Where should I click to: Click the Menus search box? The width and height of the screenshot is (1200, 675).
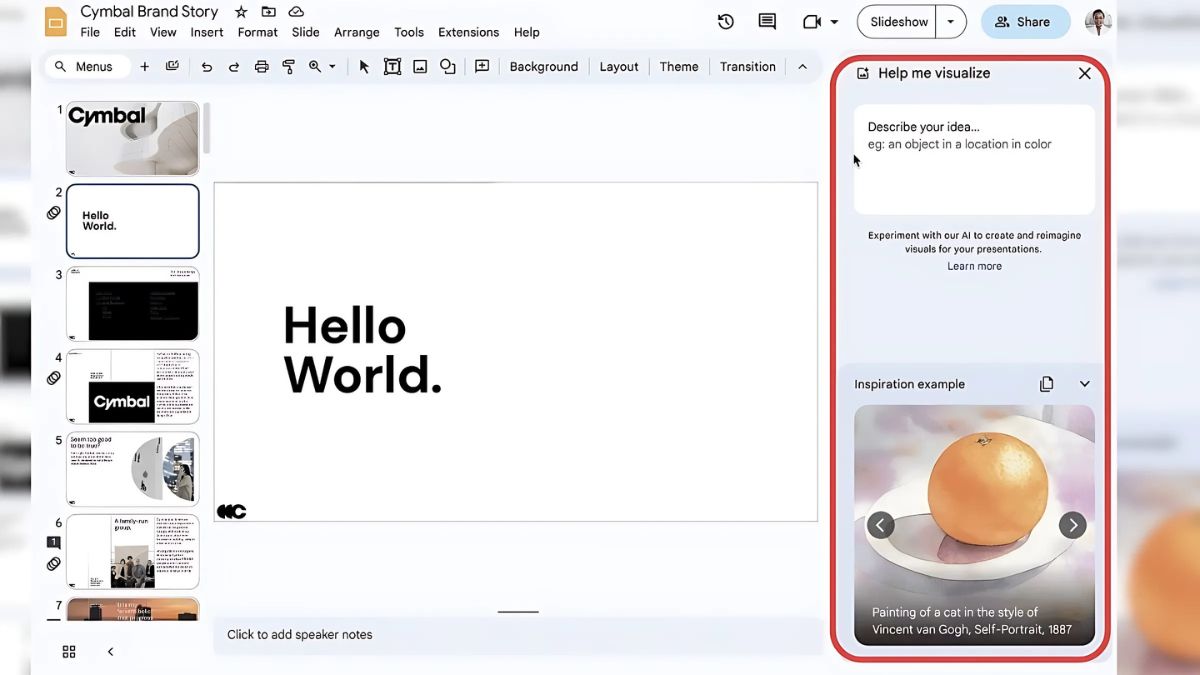point(88,67)
